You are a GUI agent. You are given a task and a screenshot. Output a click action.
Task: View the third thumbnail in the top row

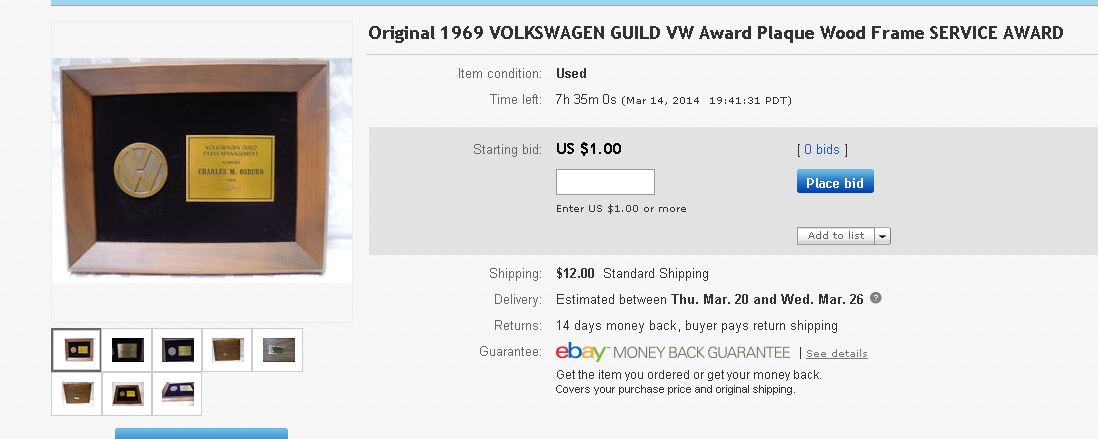pos(177,350)
